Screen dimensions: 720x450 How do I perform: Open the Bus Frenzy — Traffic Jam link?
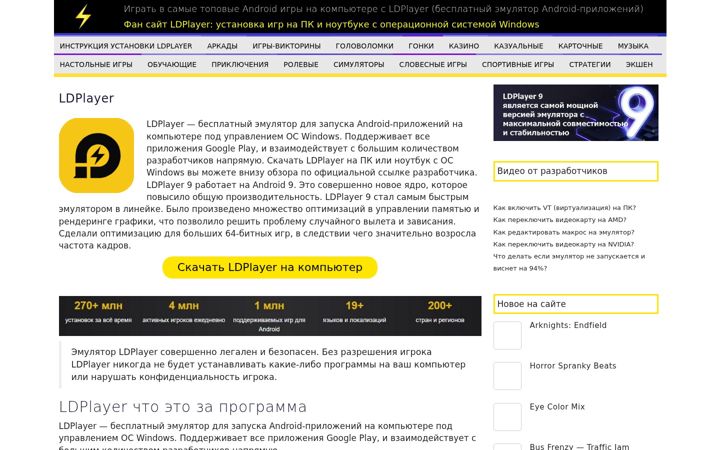pyautogui.click(x=579, y=446)
